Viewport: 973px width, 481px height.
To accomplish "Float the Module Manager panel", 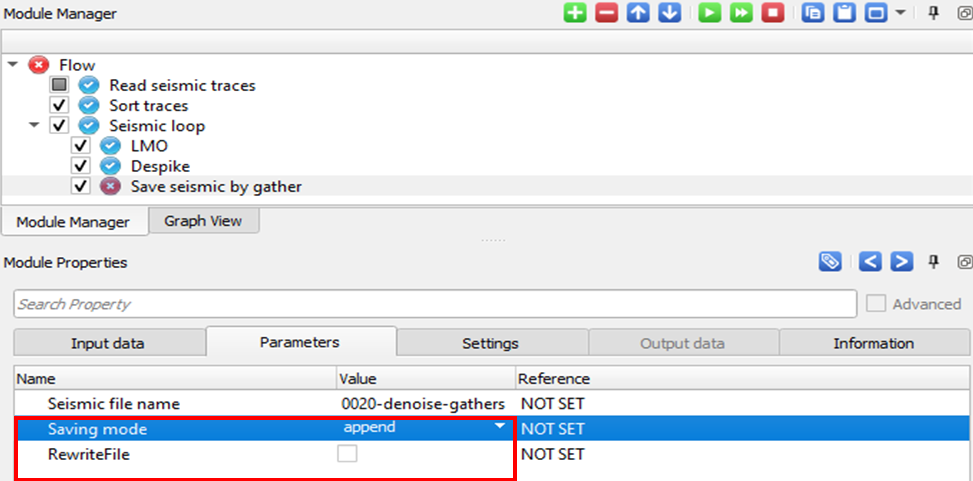I will pos(966,13).
